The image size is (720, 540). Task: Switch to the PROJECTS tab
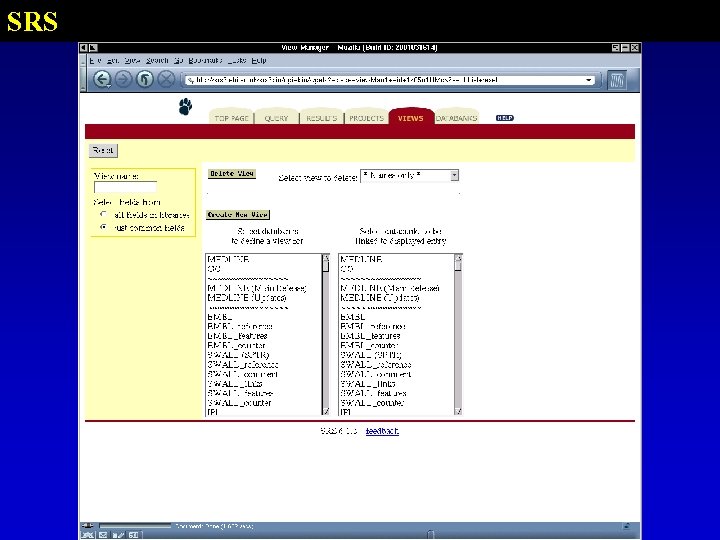[366, 118]
